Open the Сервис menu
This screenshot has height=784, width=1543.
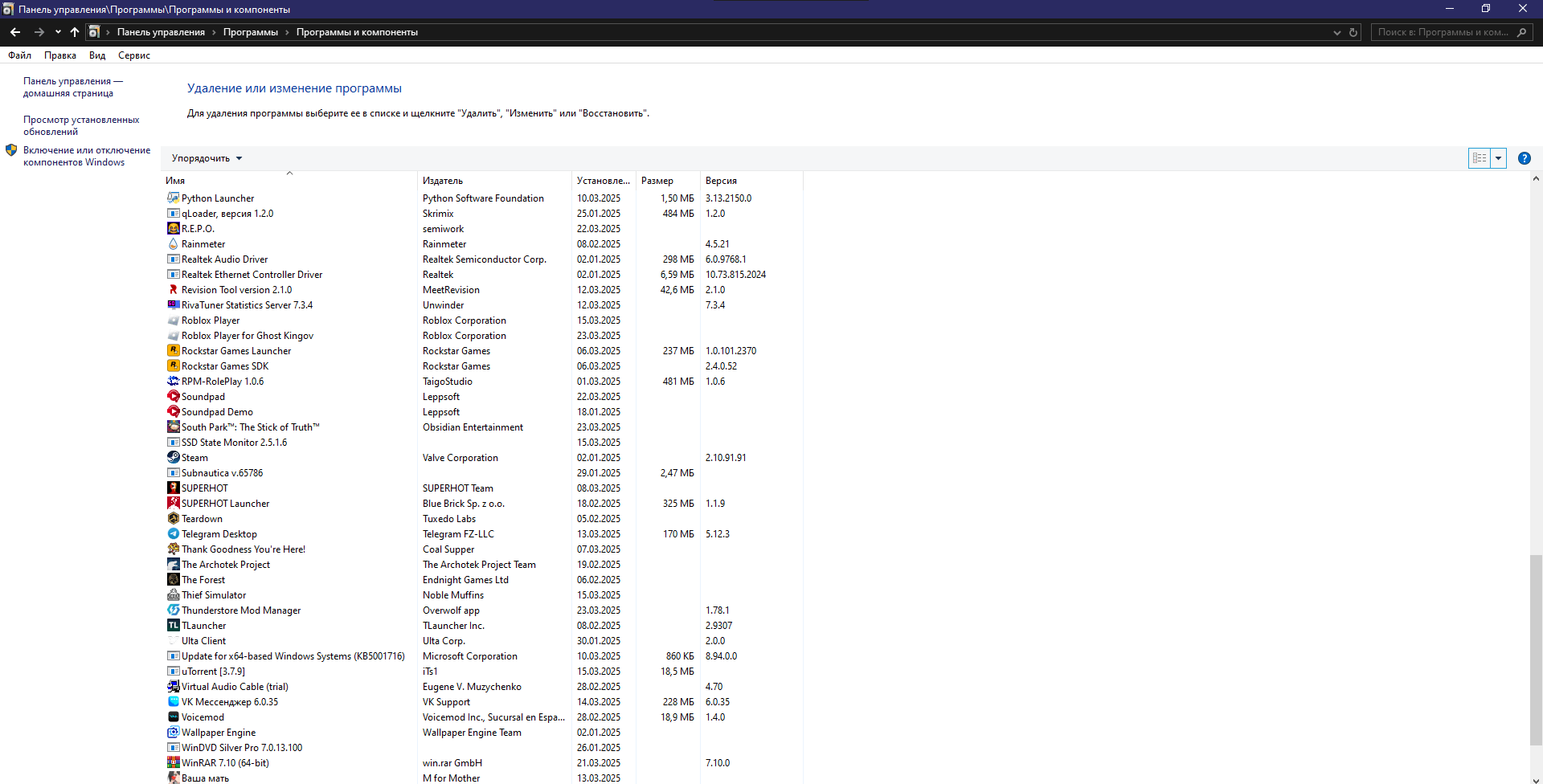pos(134,55)
